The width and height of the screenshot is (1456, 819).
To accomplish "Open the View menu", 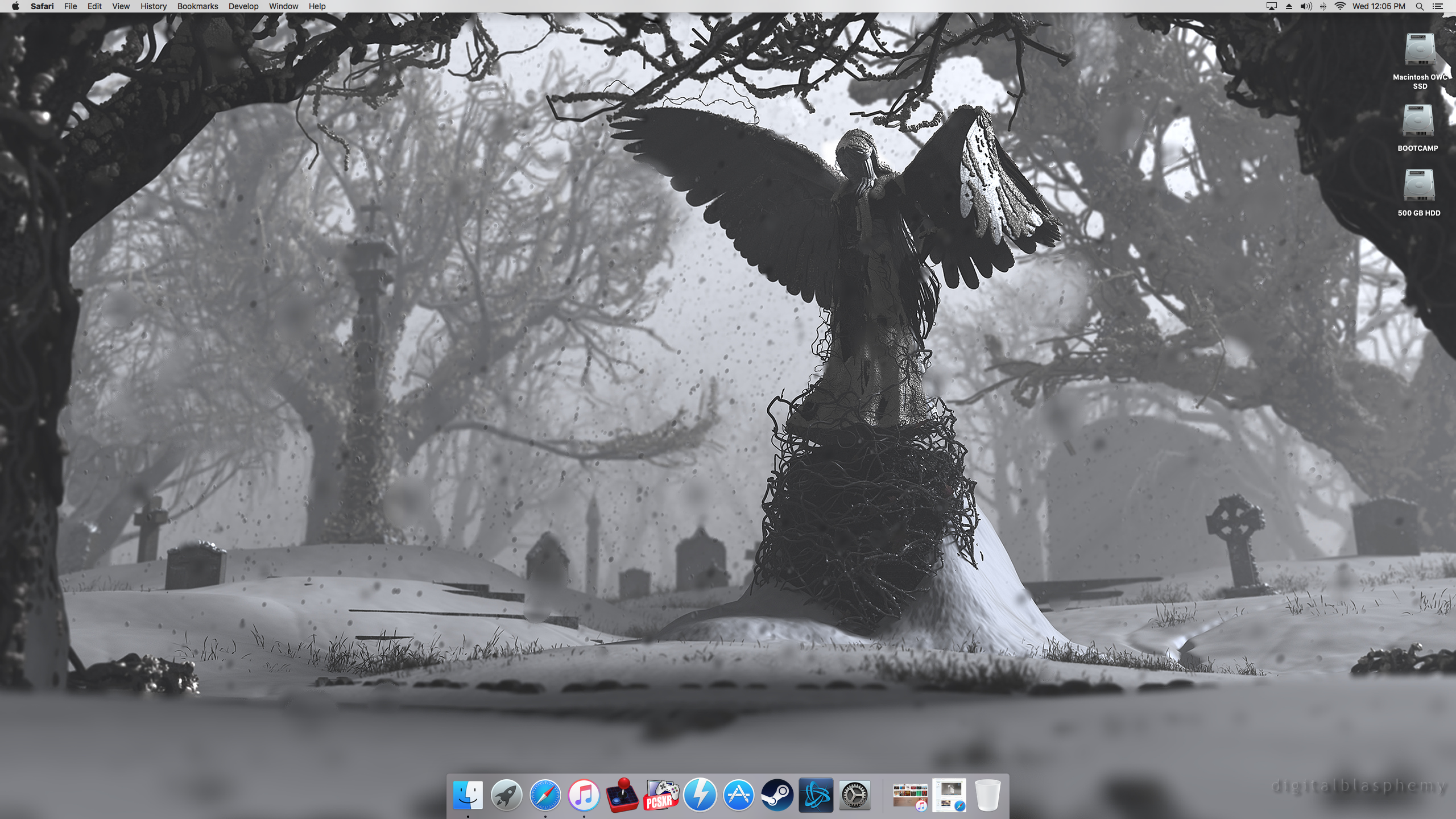I will (121, 6).
